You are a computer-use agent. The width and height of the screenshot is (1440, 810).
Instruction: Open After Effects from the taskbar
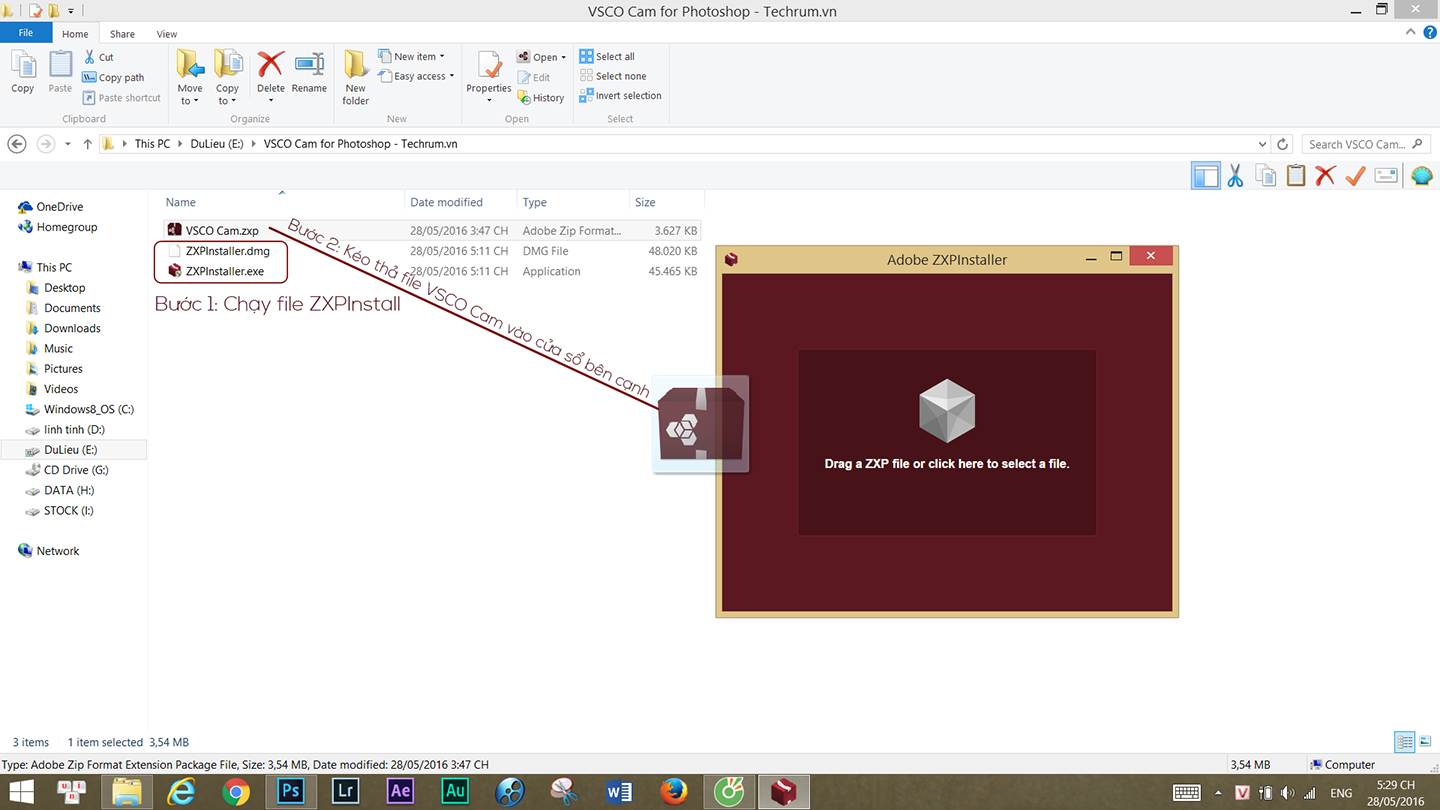pyautogui.click(x=400, y=792)
